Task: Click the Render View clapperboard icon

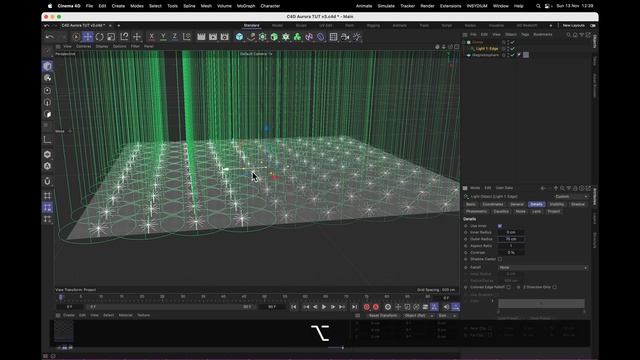Action: coord(201,37)
